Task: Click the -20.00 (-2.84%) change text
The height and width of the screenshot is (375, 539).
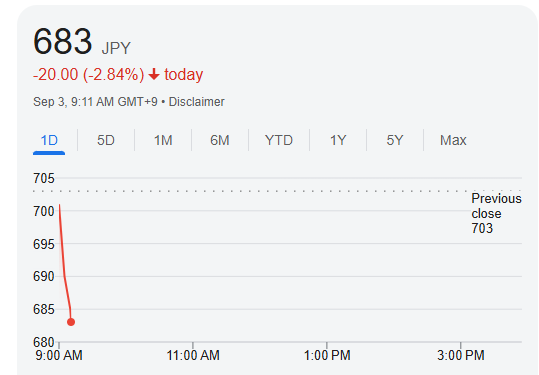Action: click(x=88, y=74)
